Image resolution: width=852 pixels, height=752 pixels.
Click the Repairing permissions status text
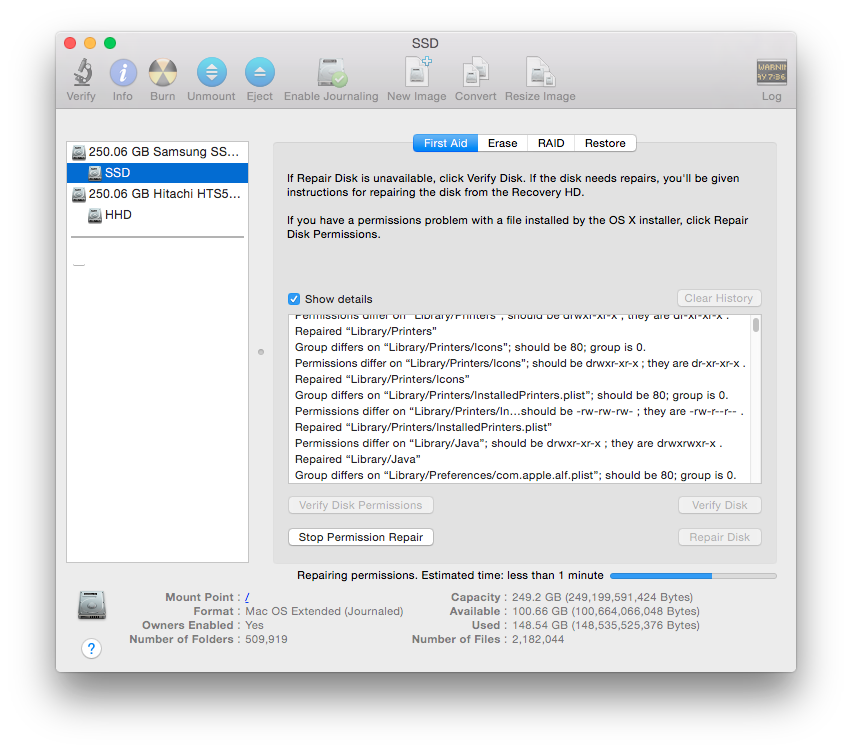[450, 575]
